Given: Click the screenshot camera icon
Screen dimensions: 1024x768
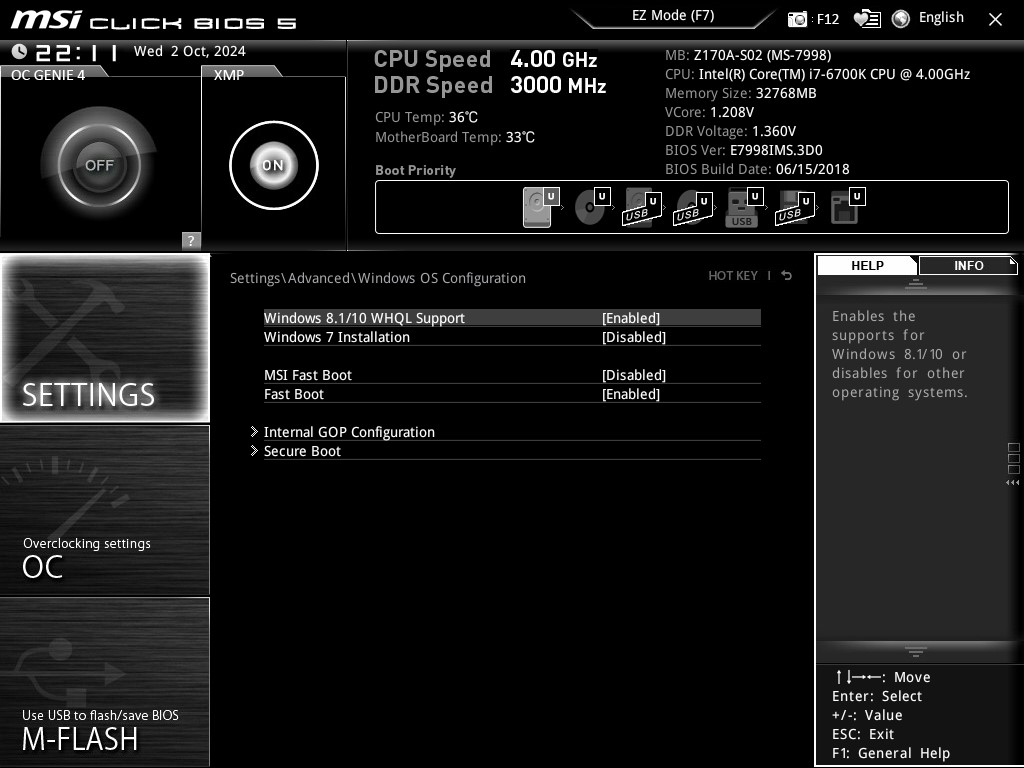Looking at the screenshot, I should pyautogui.click(x=797, y=19).
